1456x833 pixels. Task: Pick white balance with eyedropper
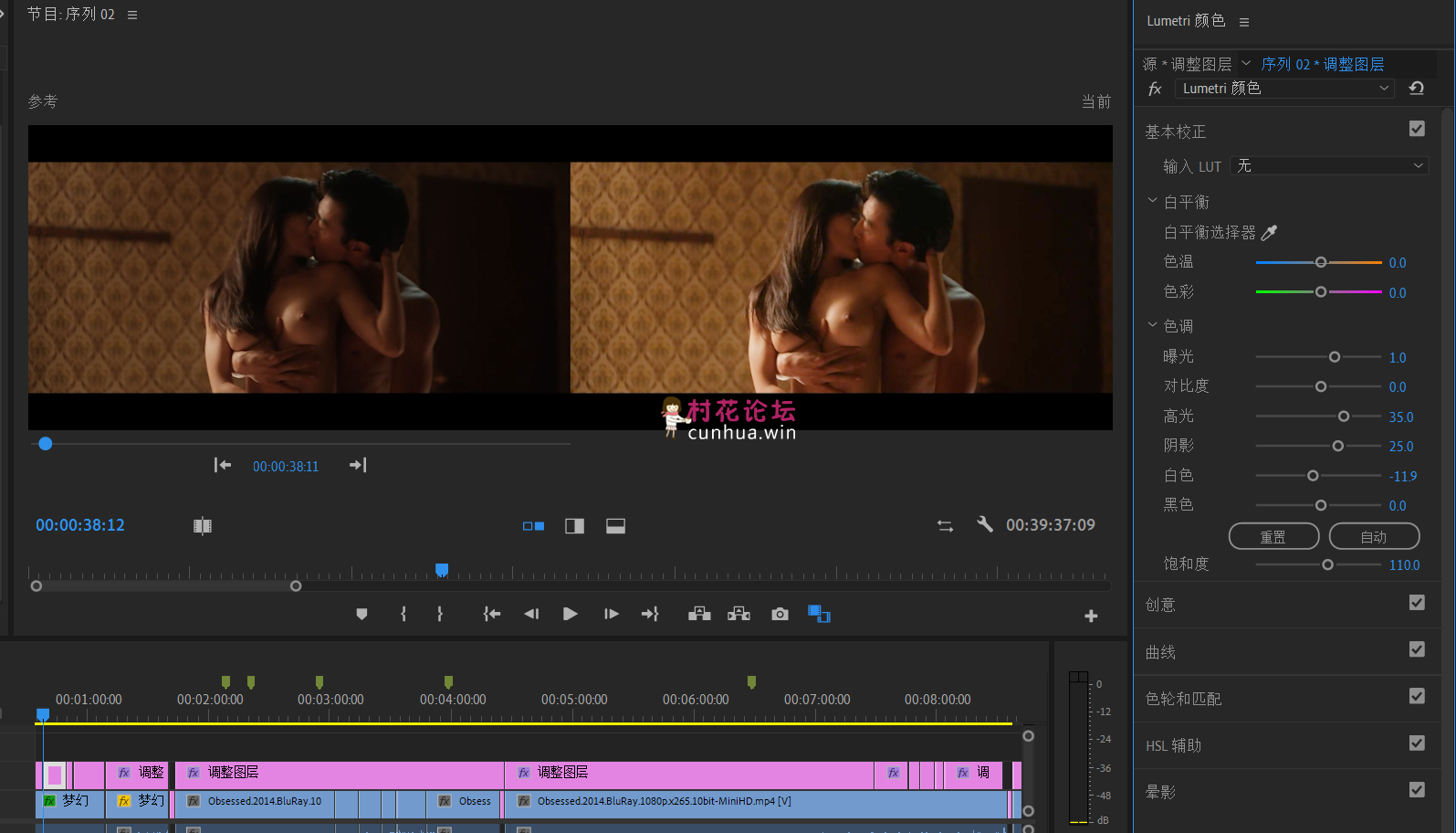pyautogui.click(x=1269, y=233)
